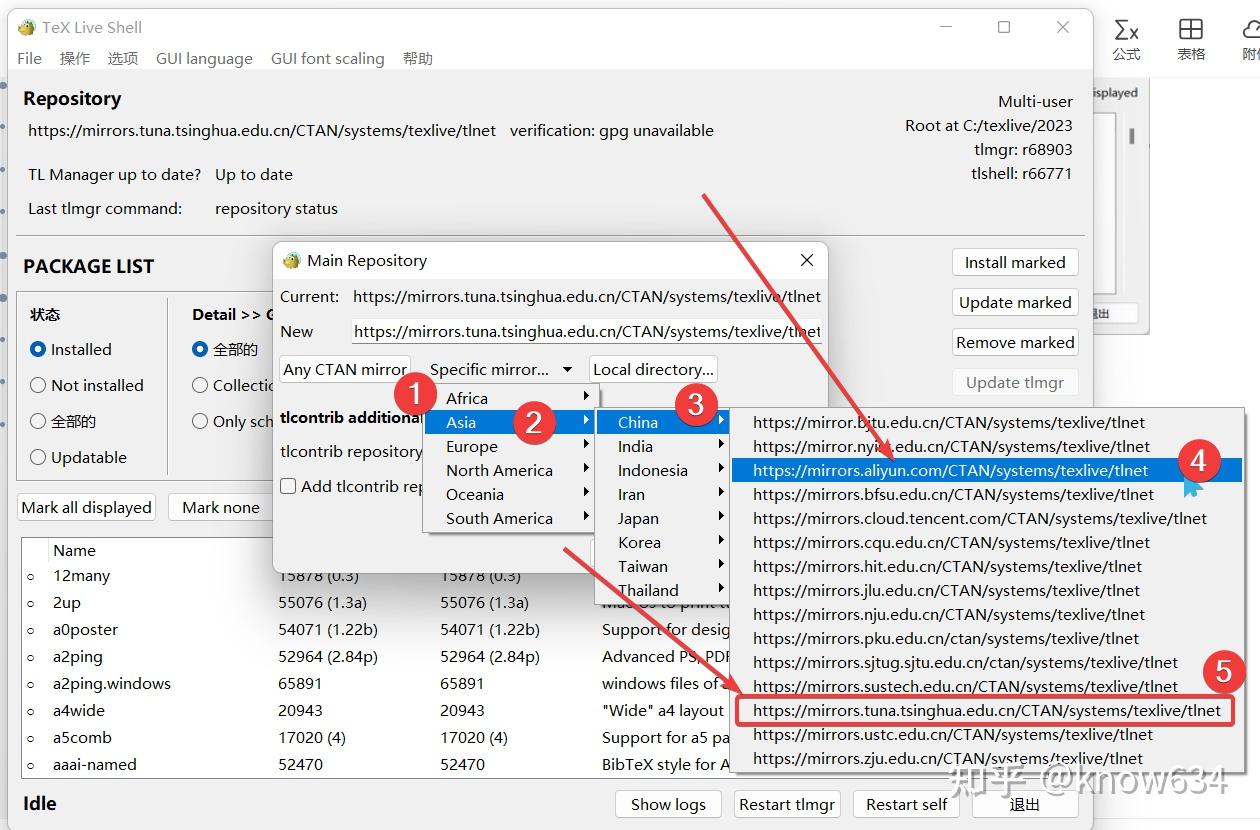Expand the Europe submenu
Viewport: 1260px width, 830px height.
(x=509, y=446)
